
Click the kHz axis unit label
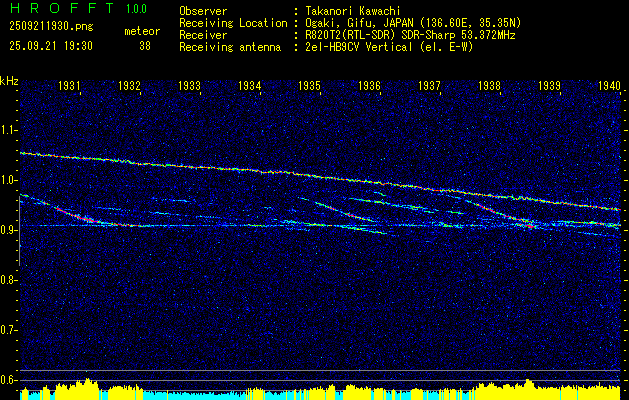tap(9, 81)
